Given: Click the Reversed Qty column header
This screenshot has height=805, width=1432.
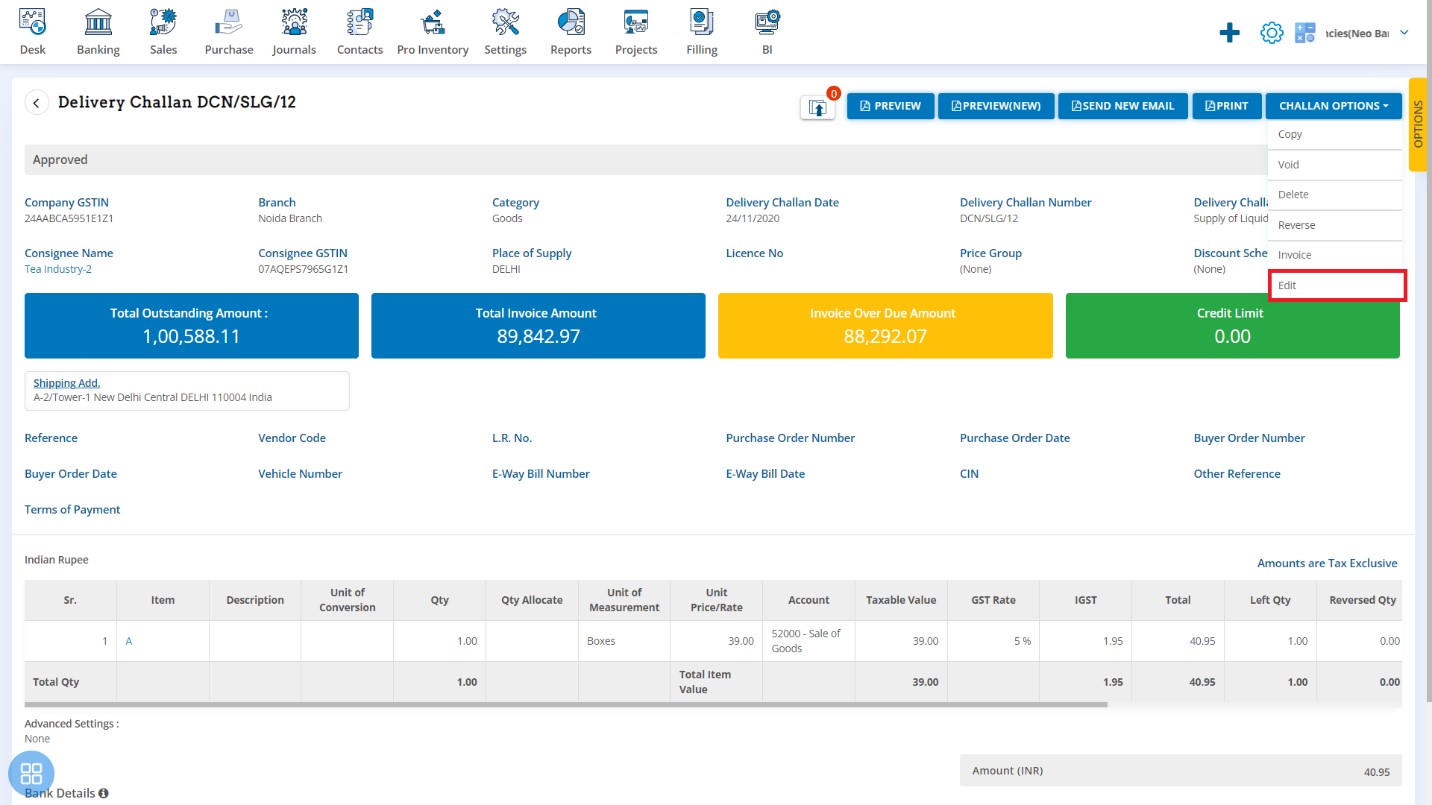Looking at the screenshot, I should pos(1362,600).
